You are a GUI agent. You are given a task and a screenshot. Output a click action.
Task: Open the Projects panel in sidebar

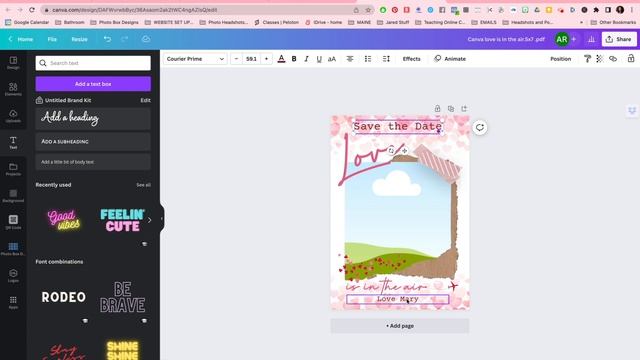13,169
